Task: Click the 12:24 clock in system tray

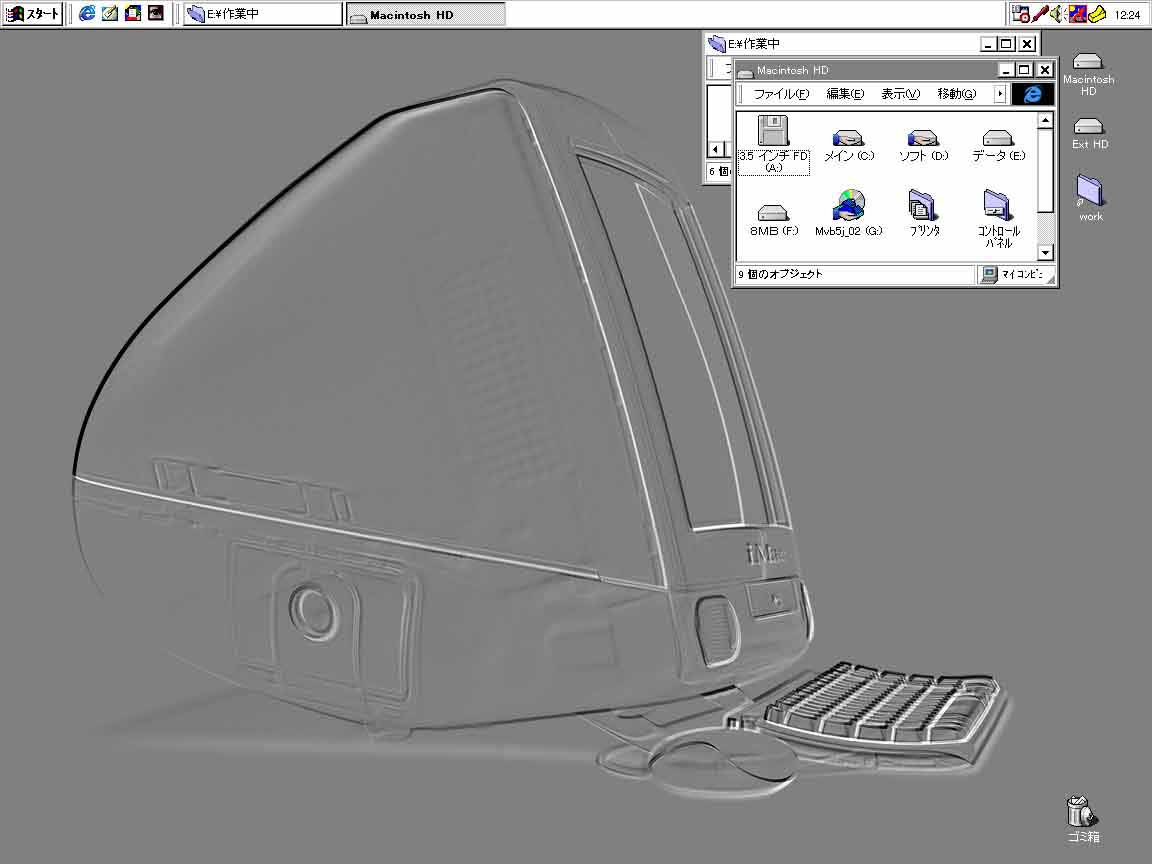Action: click(1127, 14)
